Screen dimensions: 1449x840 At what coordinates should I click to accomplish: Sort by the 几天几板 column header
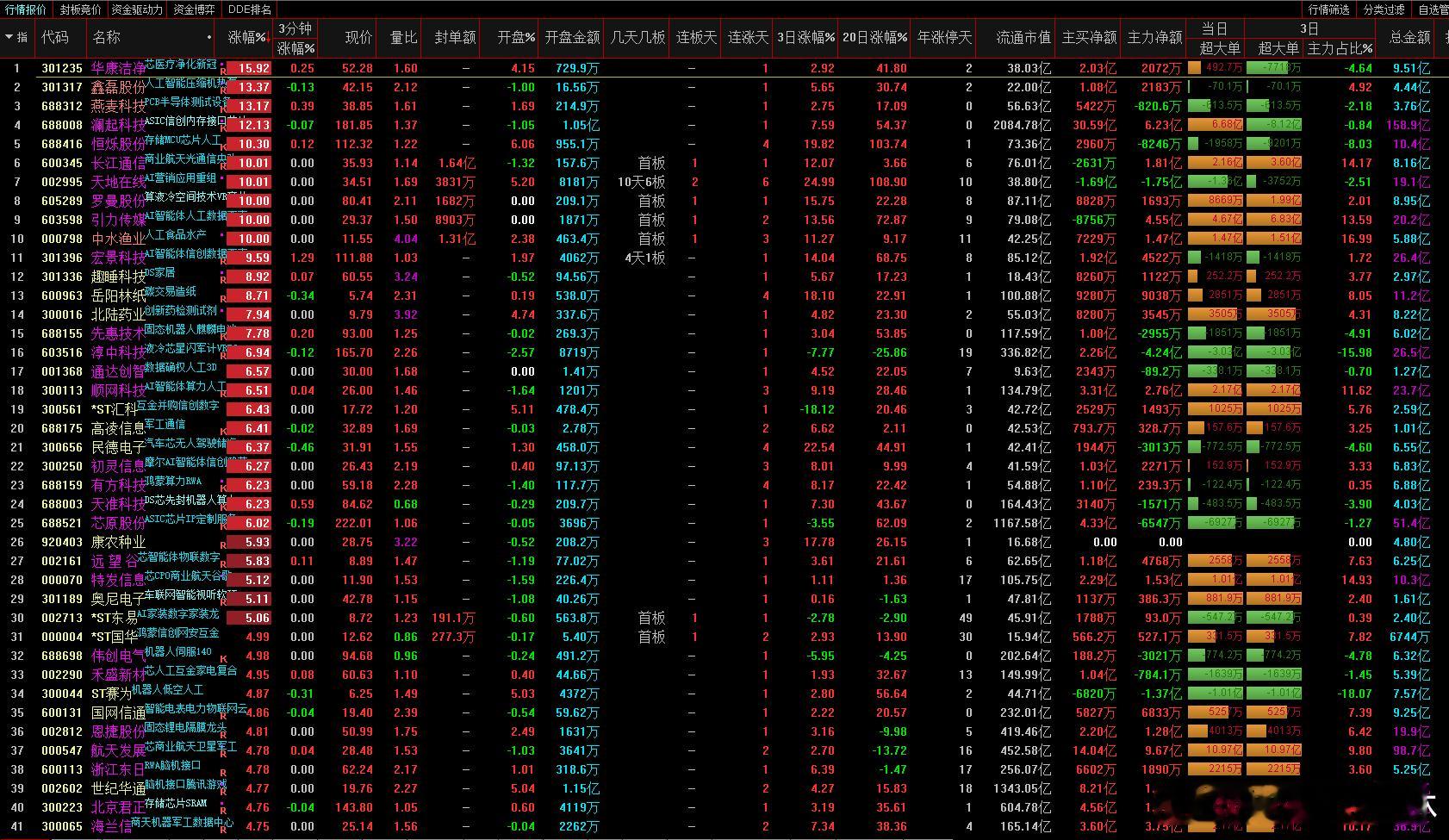click(x=637, y=37)
